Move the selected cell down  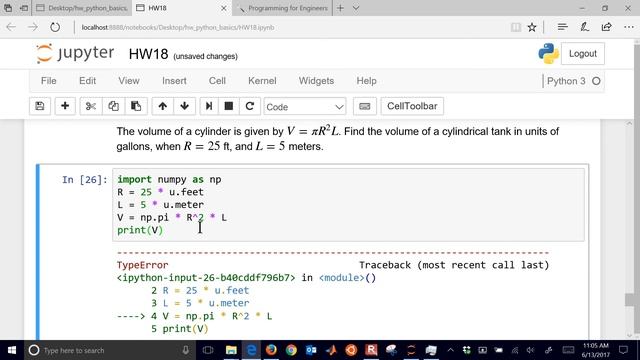(184, 106)
